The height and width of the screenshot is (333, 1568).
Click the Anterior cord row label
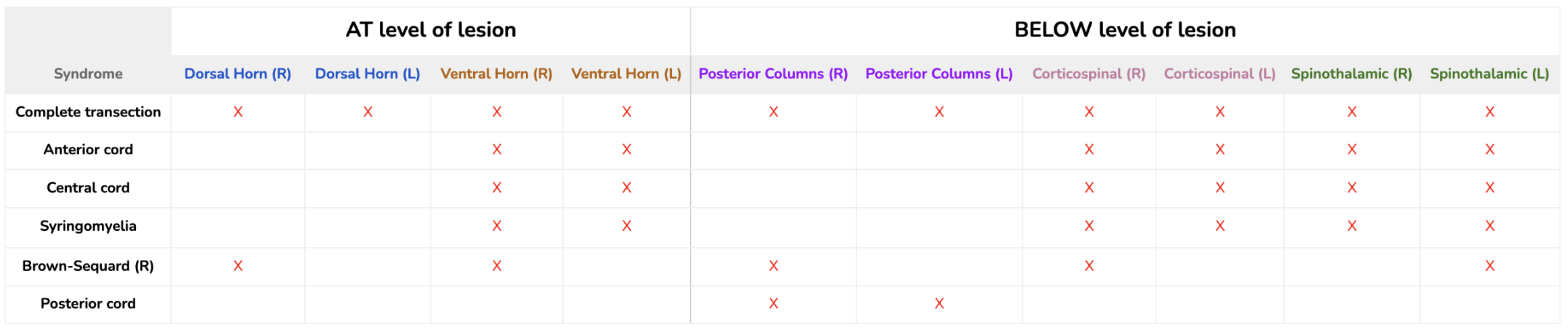(88, 150)
